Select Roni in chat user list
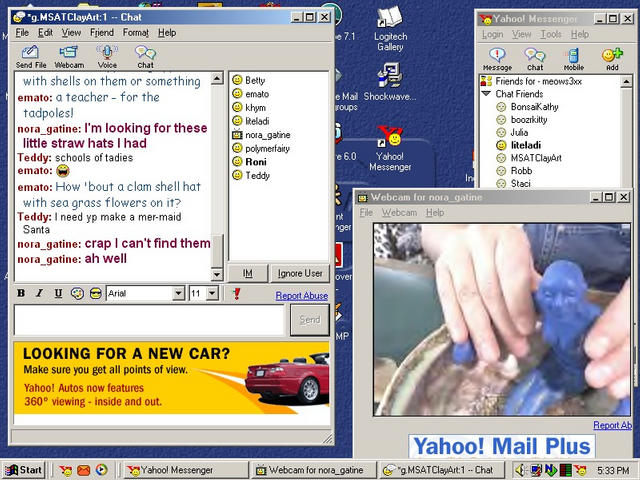 pyautogui.click(x=256, y=162)
